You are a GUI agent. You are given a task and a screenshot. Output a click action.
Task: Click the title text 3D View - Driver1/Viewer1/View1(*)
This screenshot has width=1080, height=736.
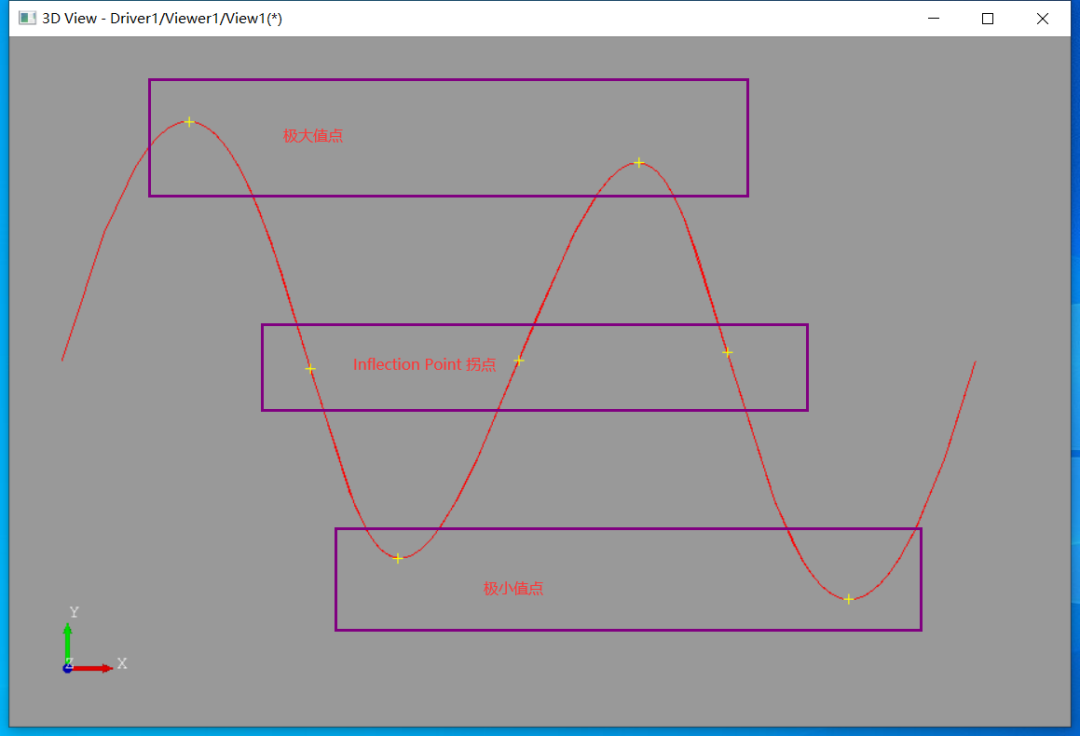162,19
